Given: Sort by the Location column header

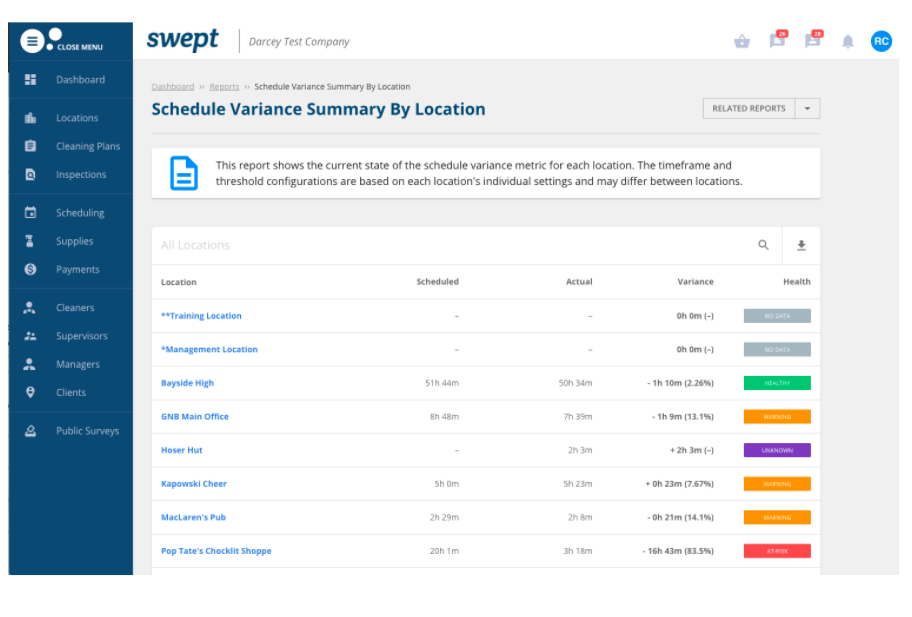Looking at the screenshot, I should point(179,282).
